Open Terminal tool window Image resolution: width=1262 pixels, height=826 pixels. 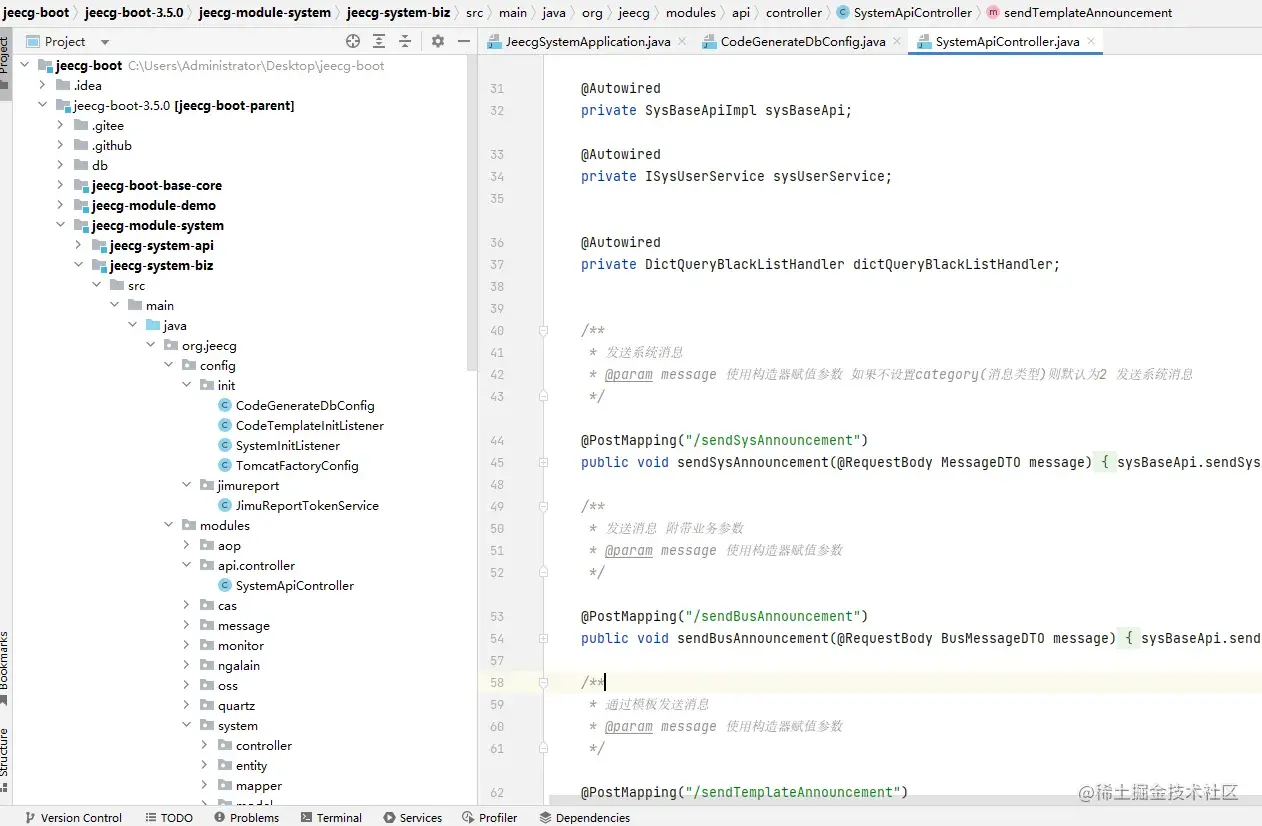click(x=331, y=817)
